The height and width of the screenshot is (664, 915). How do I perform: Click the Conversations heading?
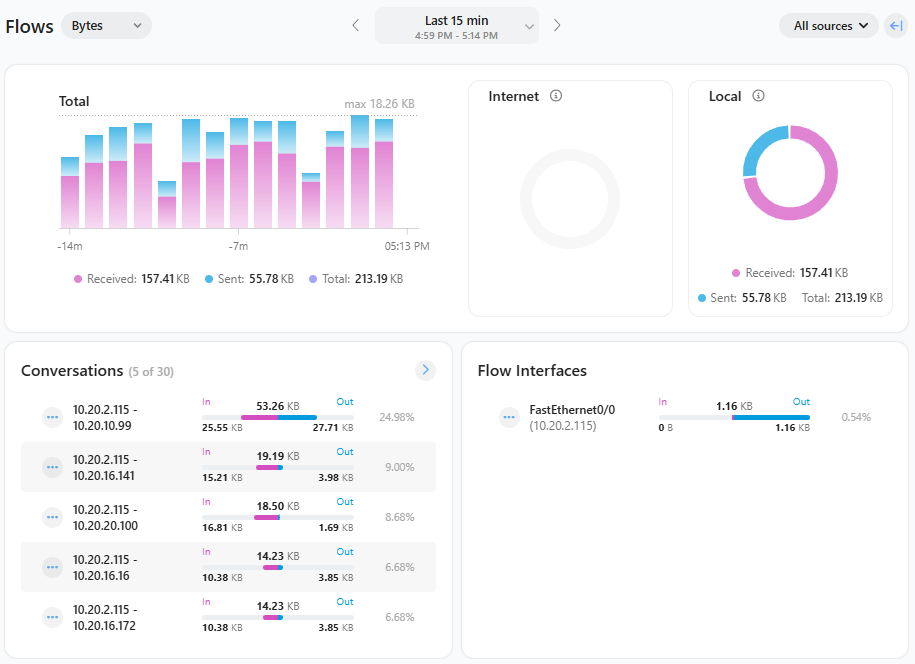click(x=72, y=371)
